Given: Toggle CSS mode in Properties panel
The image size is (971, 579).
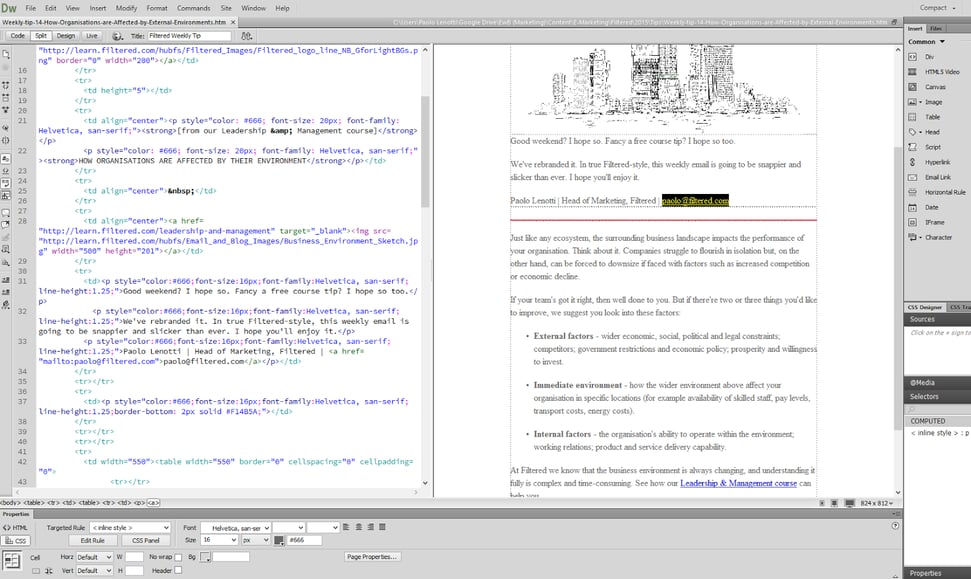Looking at the screenshot, I should click(15, 541).
